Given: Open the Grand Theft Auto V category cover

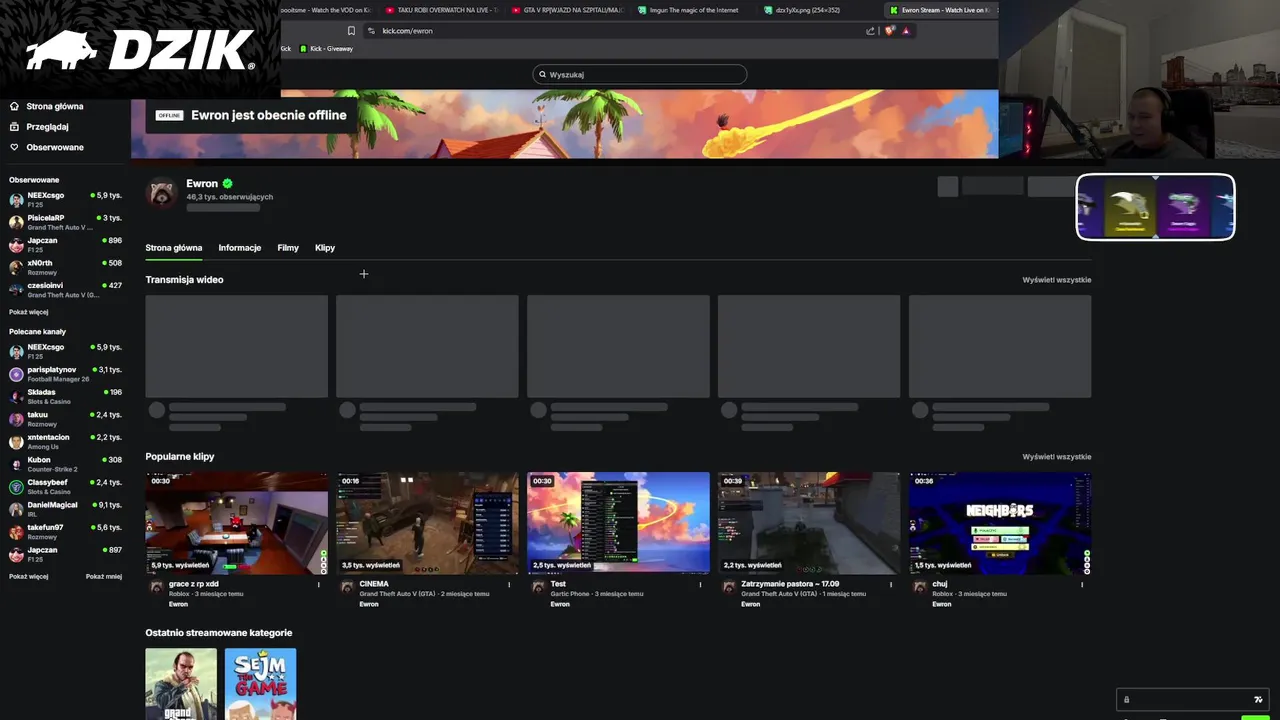Looking at the screenshot, I should click(181, 684).
